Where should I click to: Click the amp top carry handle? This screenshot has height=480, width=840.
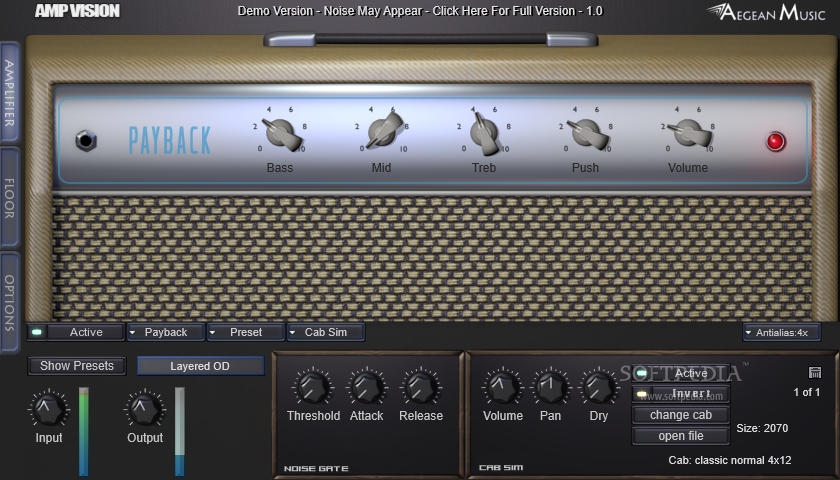pyautogui.click(x=431, y=39)
